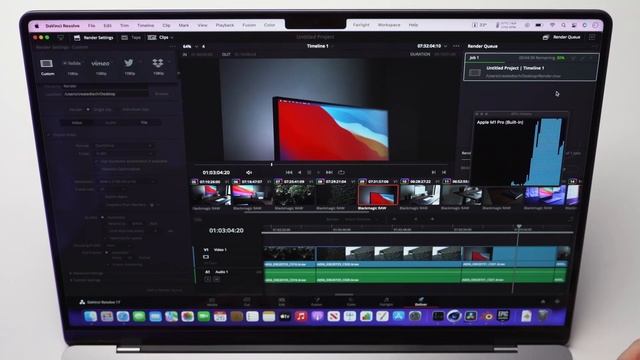The image size is (640, 360).
Task: Expand Advanced Settings section
Action: click(x=87, y=273)
